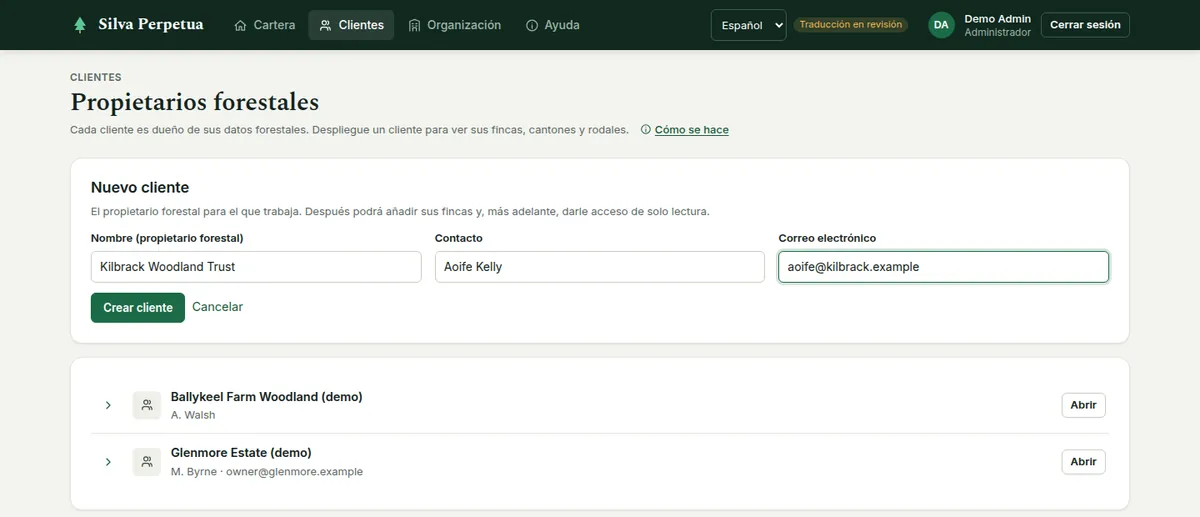Click the owner@glenmore.example contact text
The width and height of the screenshot is (1200, 517).
(x=294, y=472)
